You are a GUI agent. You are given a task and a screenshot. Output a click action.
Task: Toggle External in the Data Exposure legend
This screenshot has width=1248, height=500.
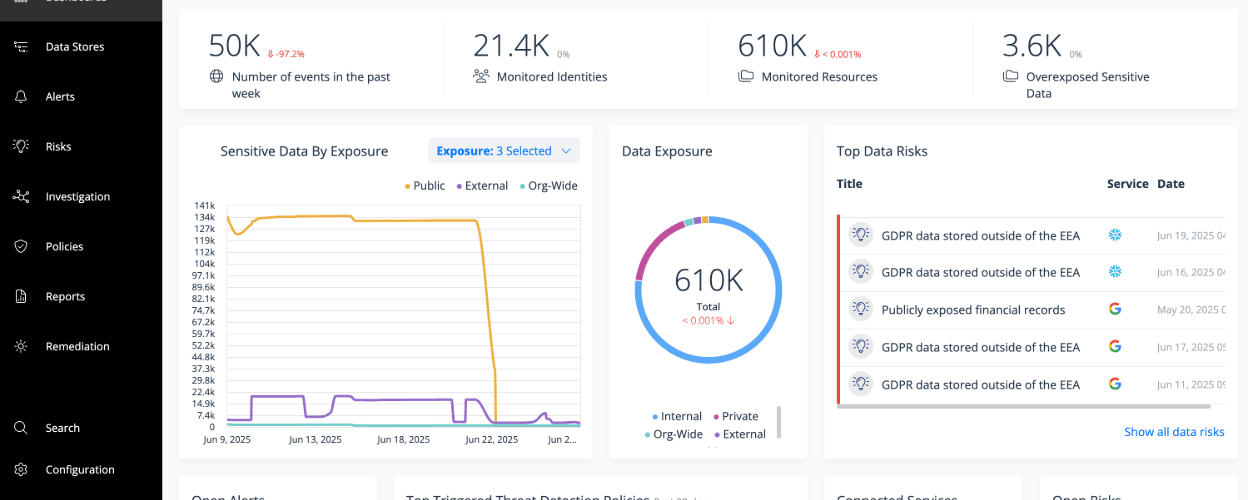click(739, 434)
